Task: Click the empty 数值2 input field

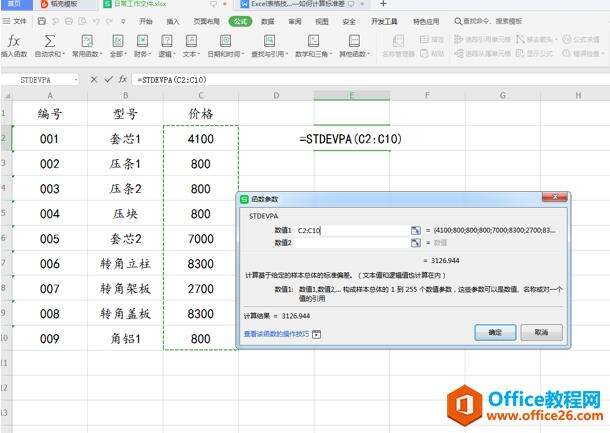Action: point(352,243)
